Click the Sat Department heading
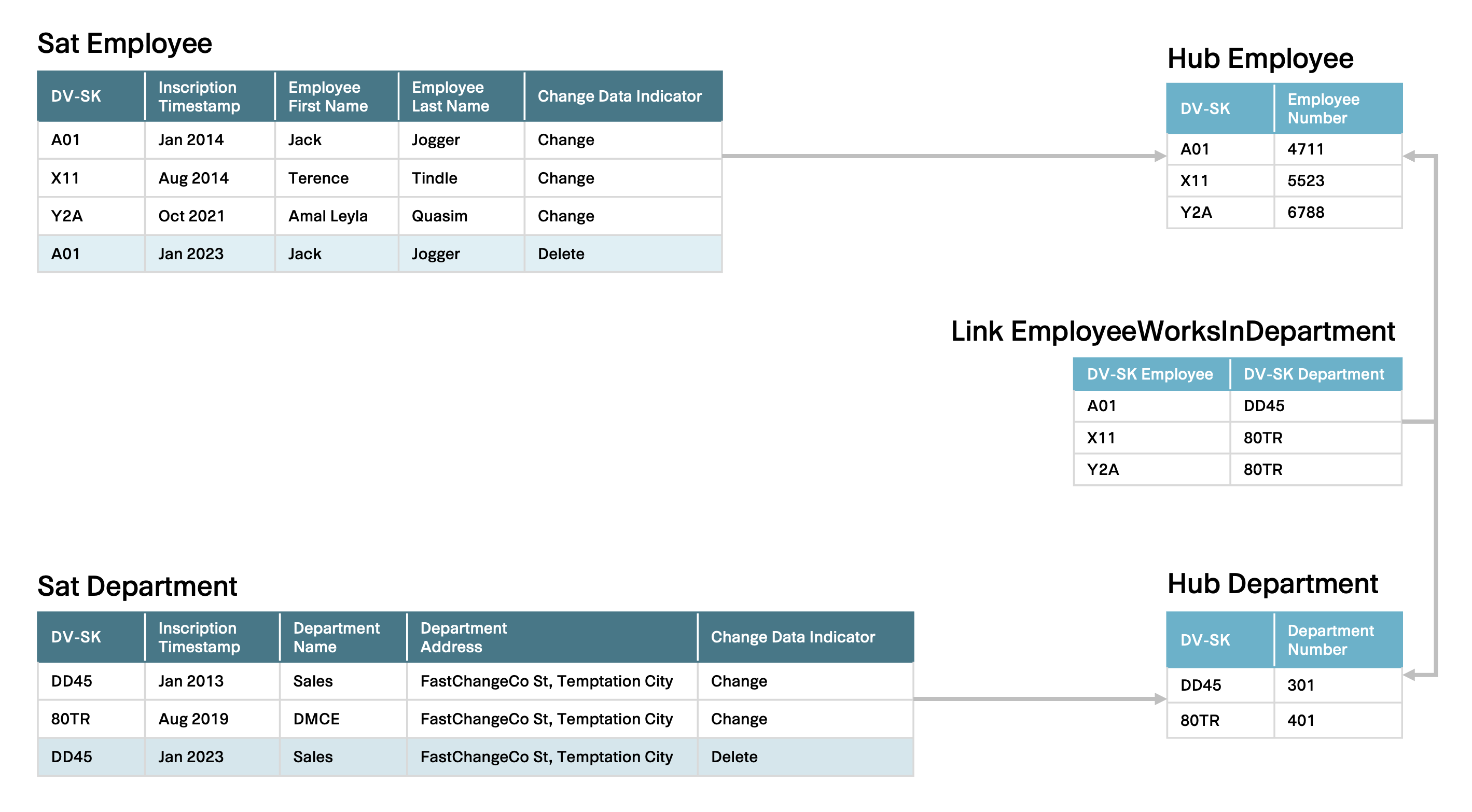Screen dimensions: 1472x812 [136, 586]
